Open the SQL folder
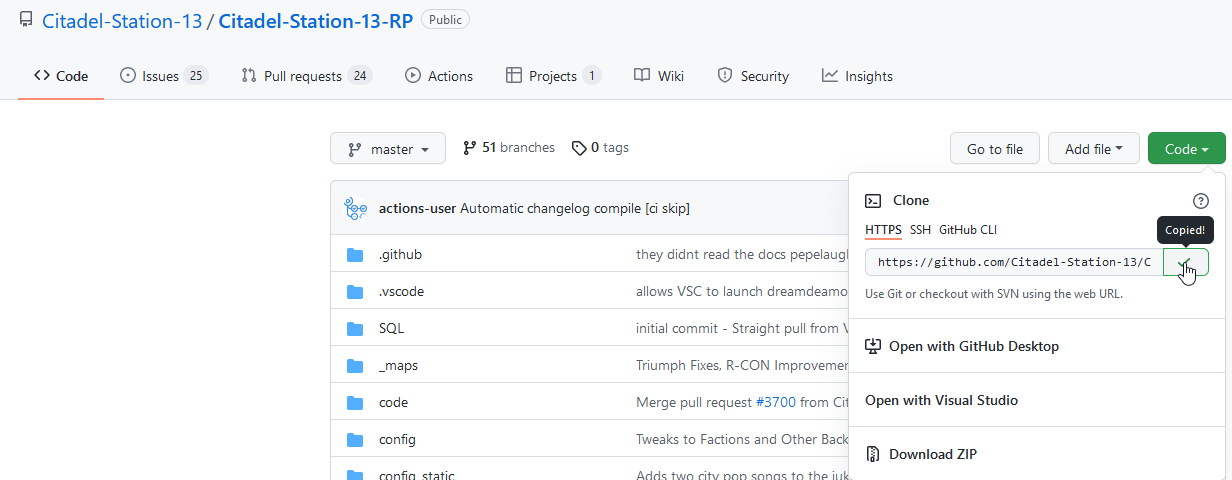Viewport: 1232px width, 480px height. [391, 328]
